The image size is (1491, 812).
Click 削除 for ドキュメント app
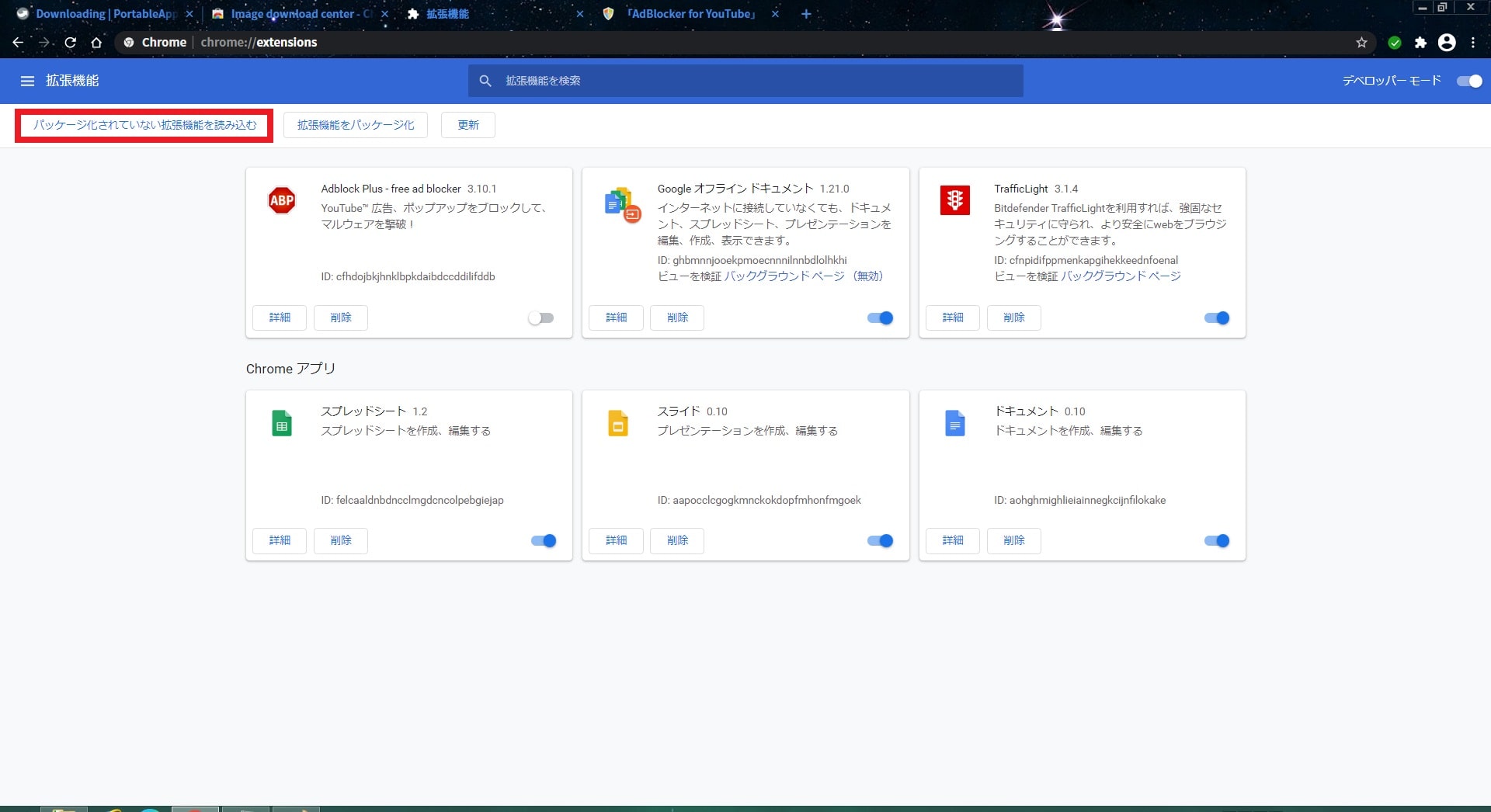pyautogui.click(x=1014, y=540)
